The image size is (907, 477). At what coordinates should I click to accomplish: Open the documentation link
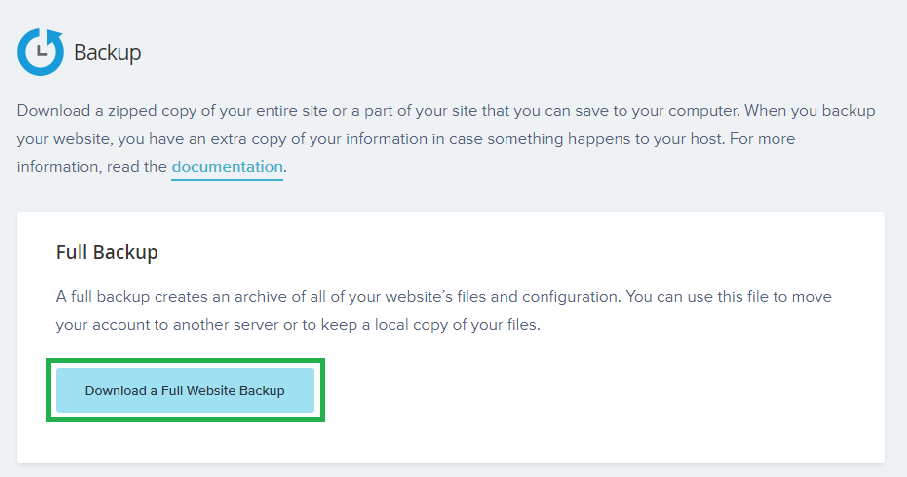pos(227,167)
